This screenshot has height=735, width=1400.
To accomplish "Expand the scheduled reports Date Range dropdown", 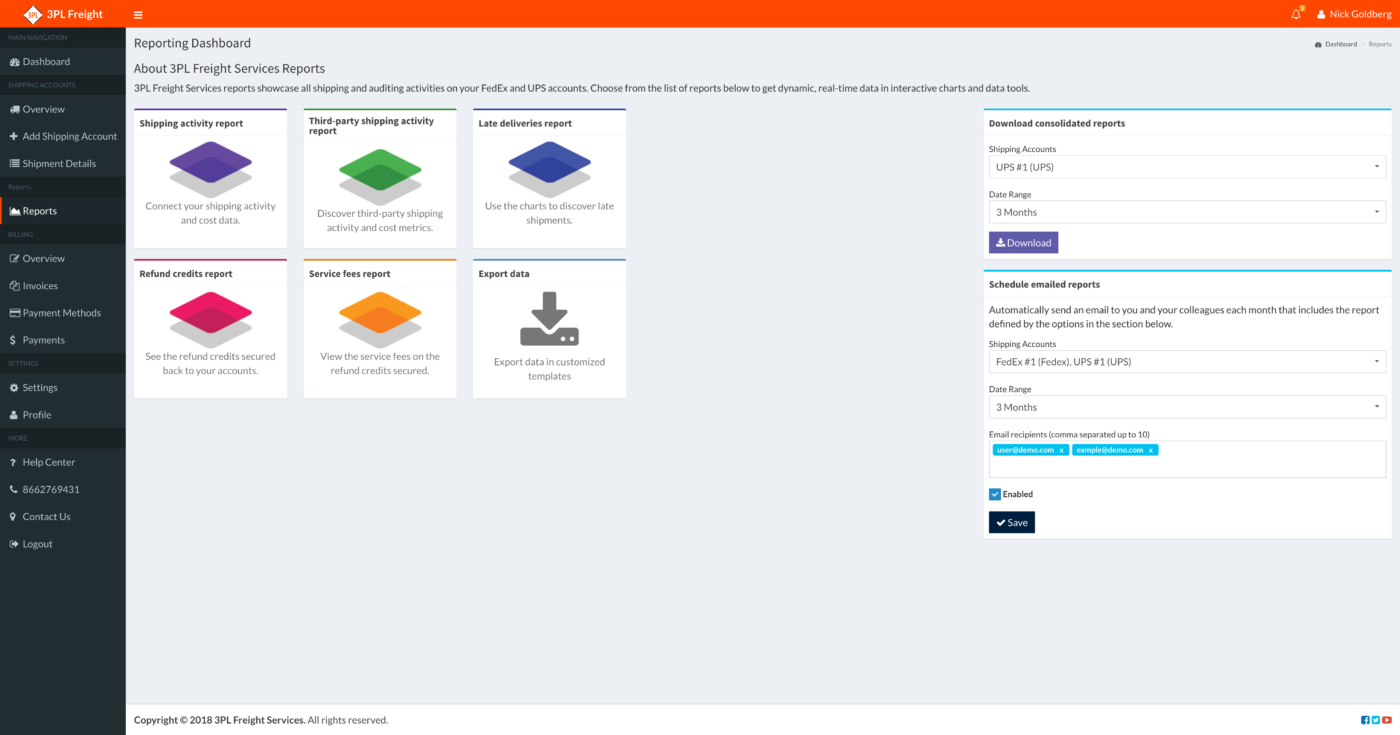I will pyautogui.click(x=1187, y=407).
